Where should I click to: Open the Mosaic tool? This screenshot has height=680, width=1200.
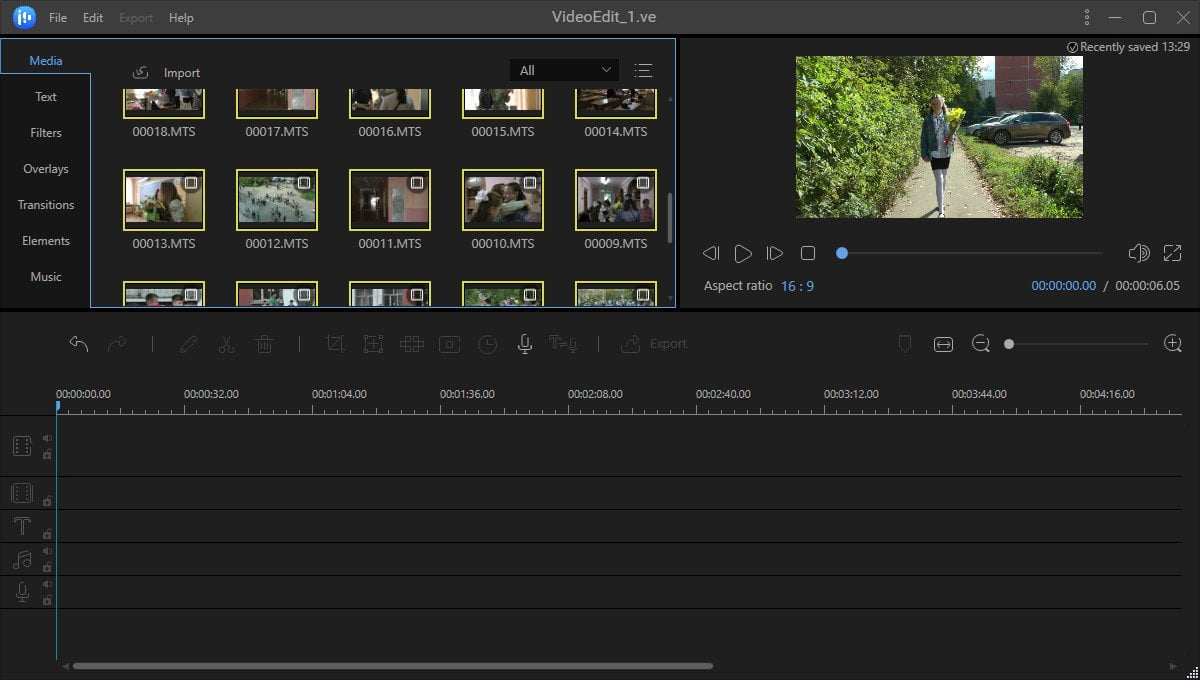click(411, 344)
